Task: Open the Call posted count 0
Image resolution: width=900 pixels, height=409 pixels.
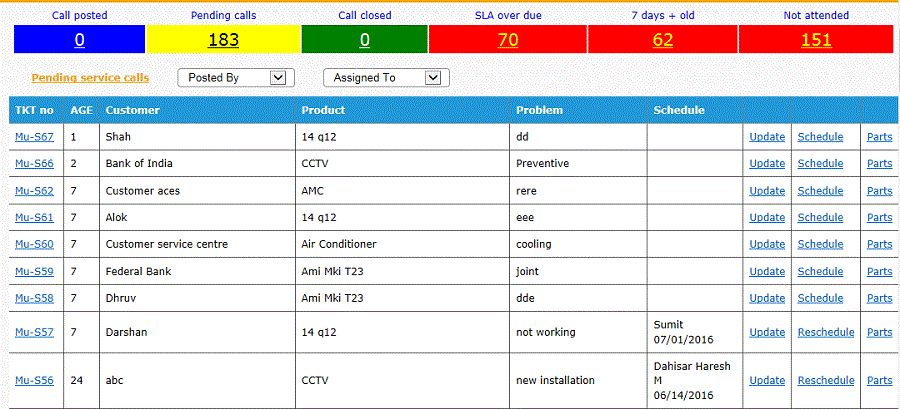Action: 79,40
